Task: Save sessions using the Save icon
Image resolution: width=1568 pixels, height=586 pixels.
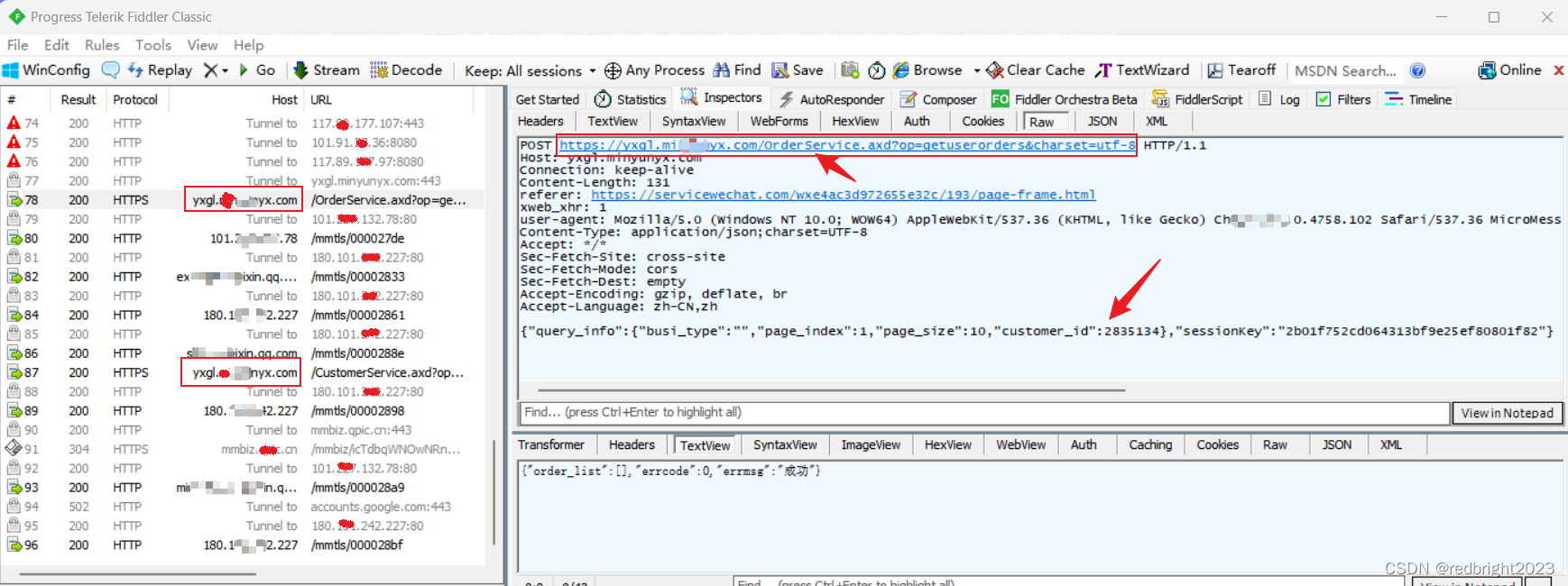Action: click(798, 70)
